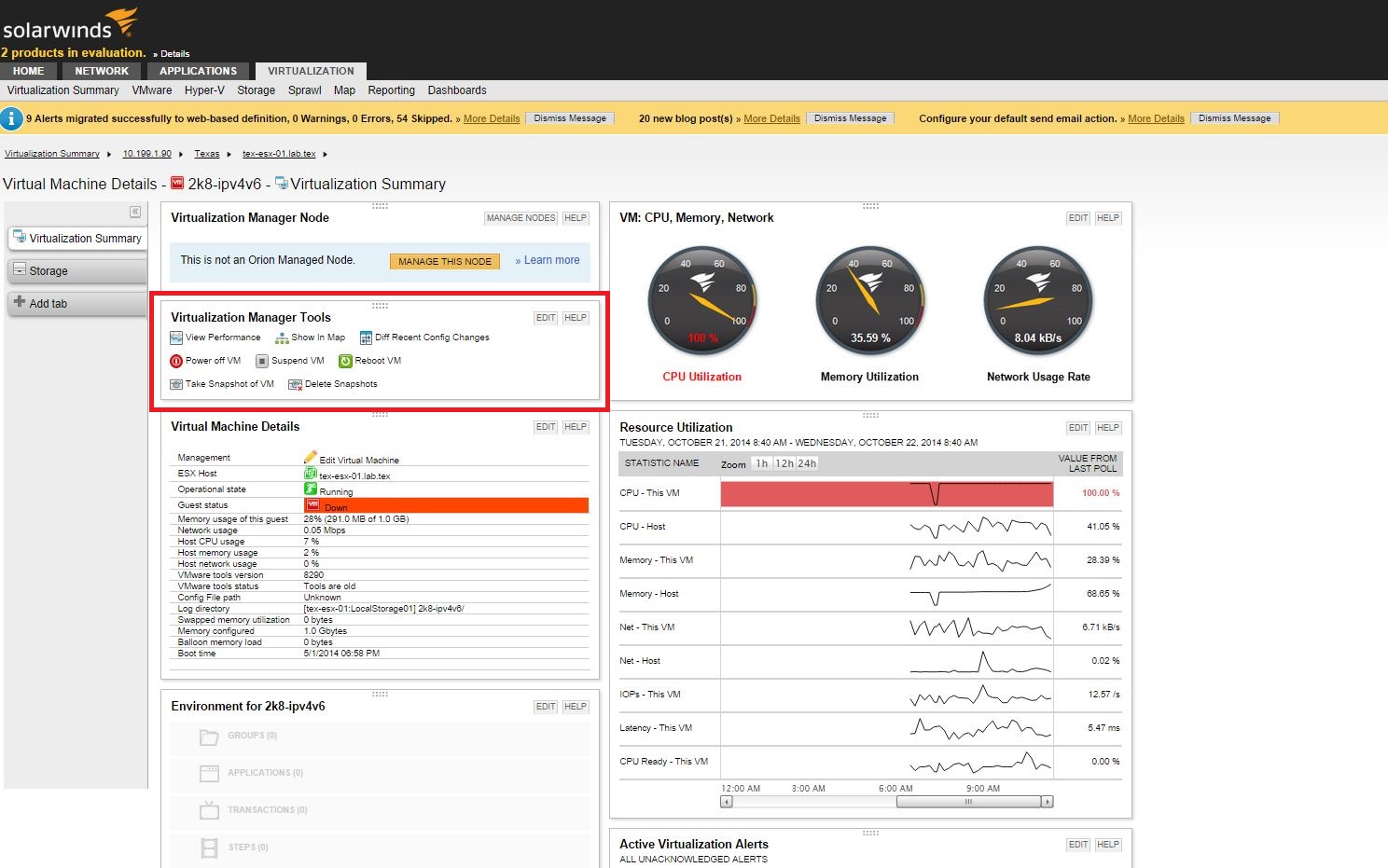The width and height of the screenshot is (1388, 868).
Task: Open the APPLICATIONS main tab
Action: pyautogui.click(x=198, y=71)
